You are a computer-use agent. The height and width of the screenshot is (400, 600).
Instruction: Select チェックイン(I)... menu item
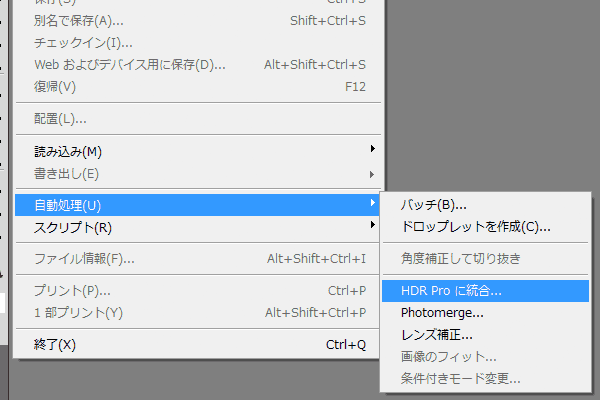pos(198,42)
